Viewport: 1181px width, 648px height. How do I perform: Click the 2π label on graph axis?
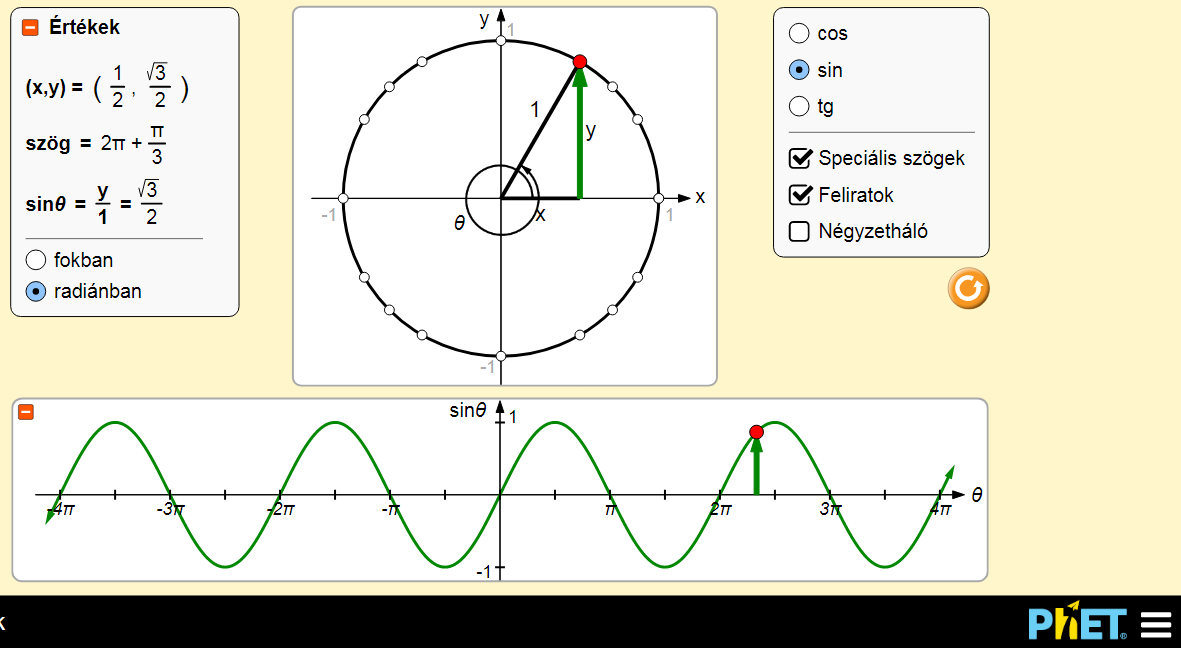[720, 509]
